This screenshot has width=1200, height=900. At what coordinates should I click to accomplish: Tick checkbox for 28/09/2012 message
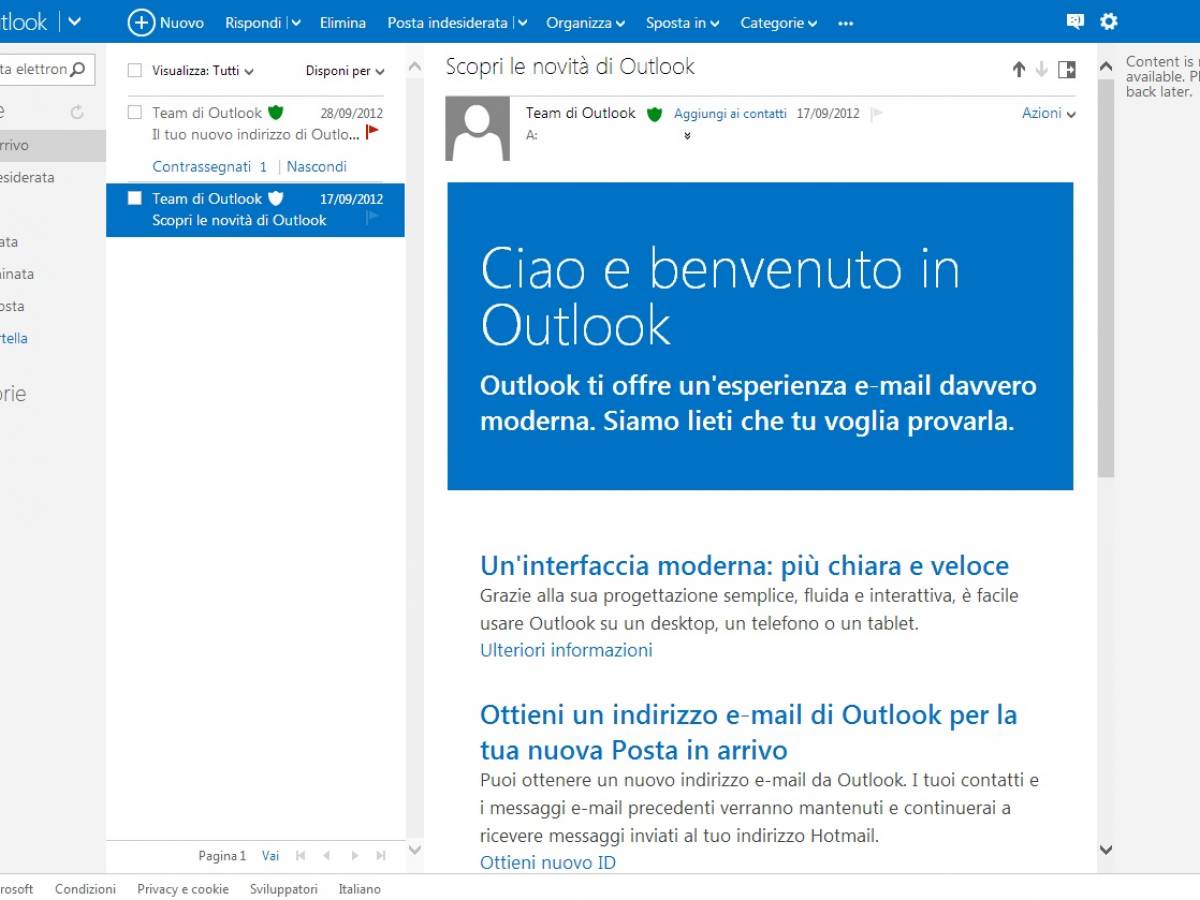tap(135, 113)
